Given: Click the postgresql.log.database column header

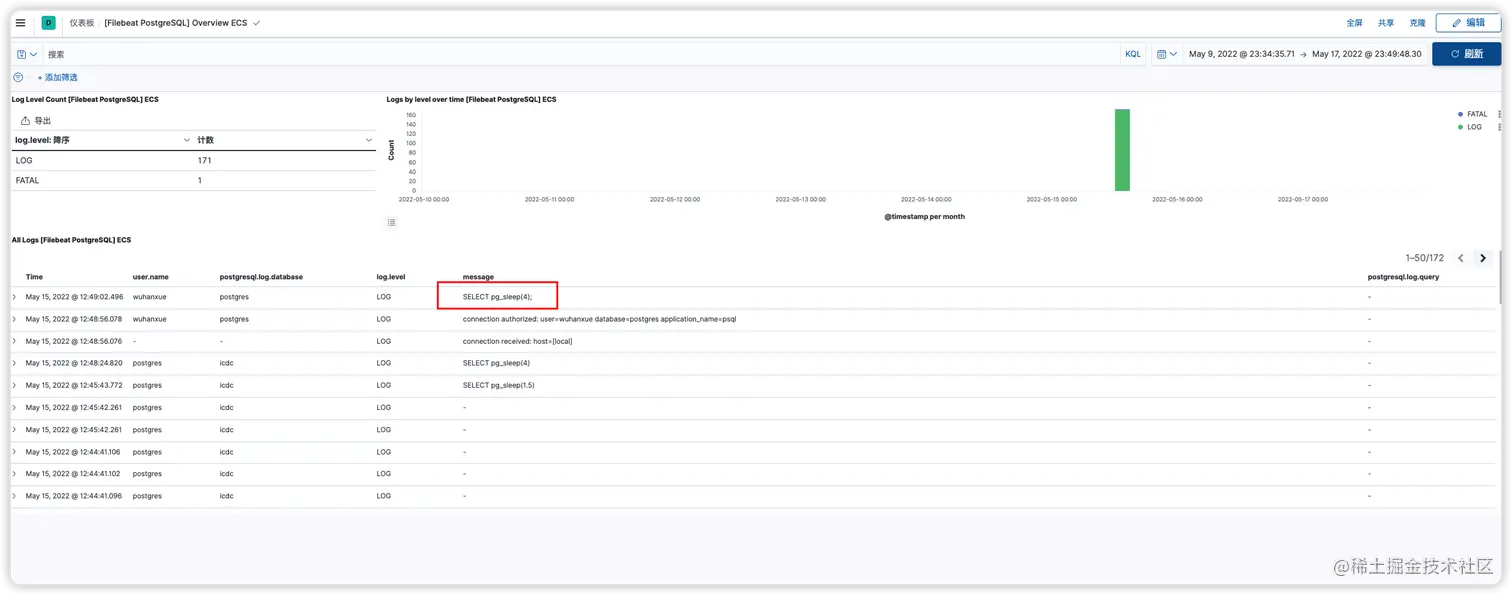Looking at the screenshot, I should (x=261, y=277).
